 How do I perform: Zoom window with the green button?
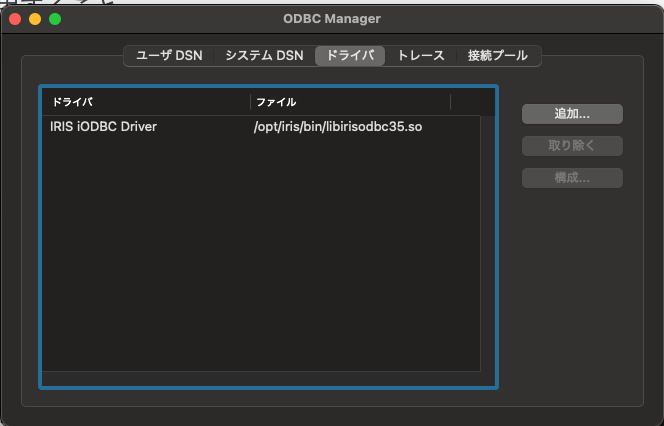pyautogui.click(x=55, y=19)
